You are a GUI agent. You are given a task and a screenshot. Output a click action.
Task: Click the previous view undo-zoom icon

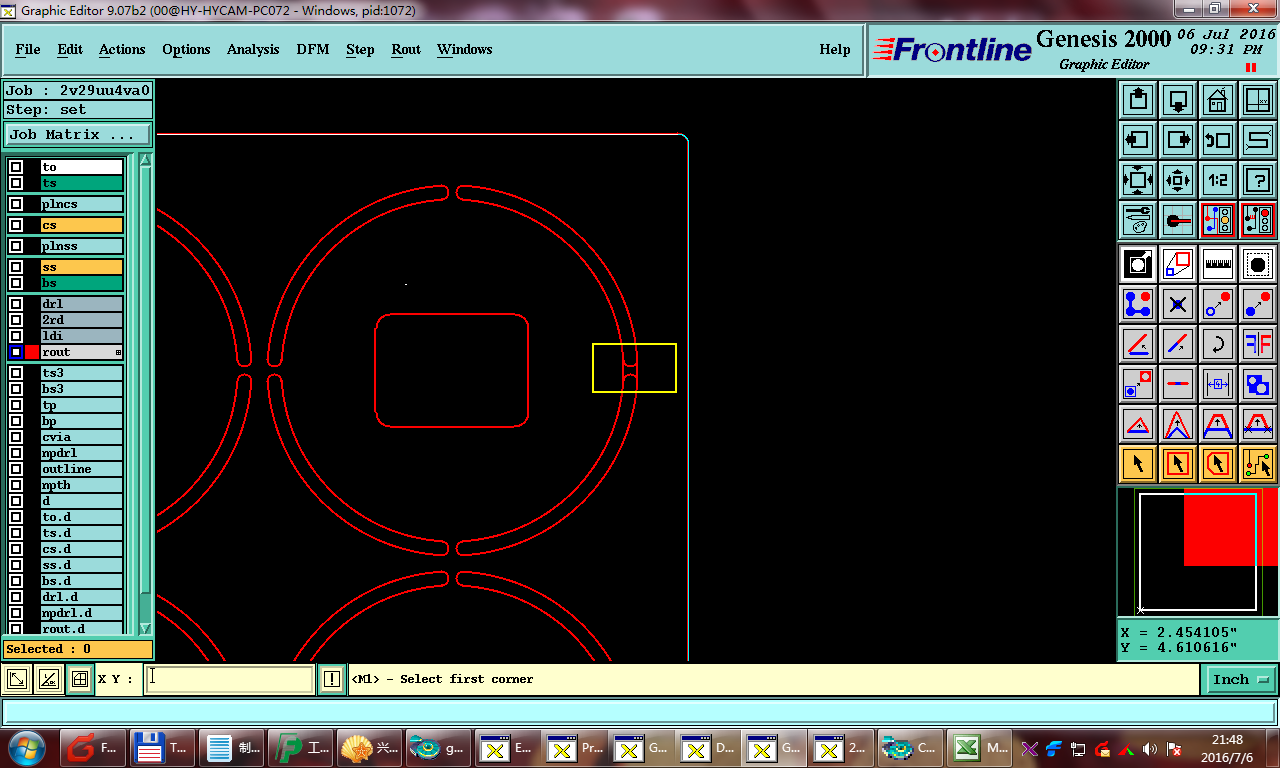tap(1217, 140)
